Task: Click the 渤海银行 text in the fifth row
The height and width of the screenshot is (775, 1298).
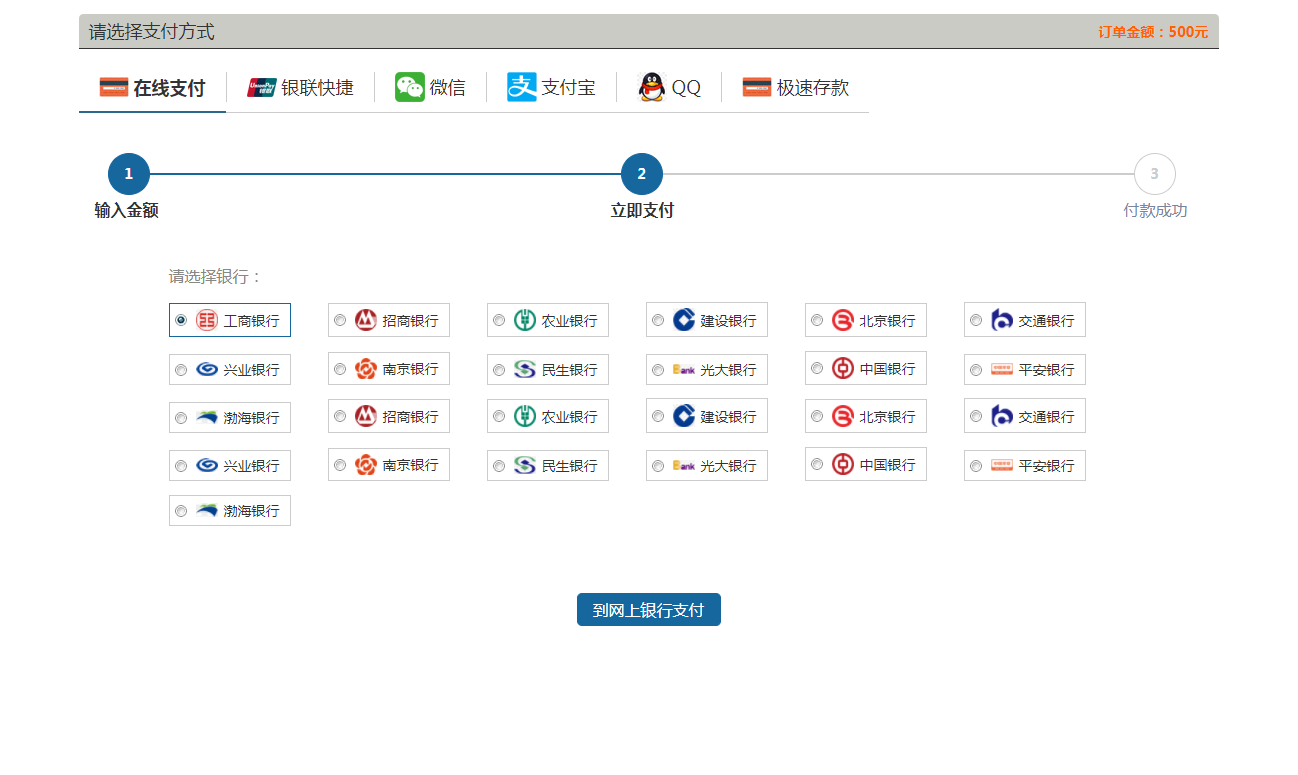Action: [x=251, y=511]
